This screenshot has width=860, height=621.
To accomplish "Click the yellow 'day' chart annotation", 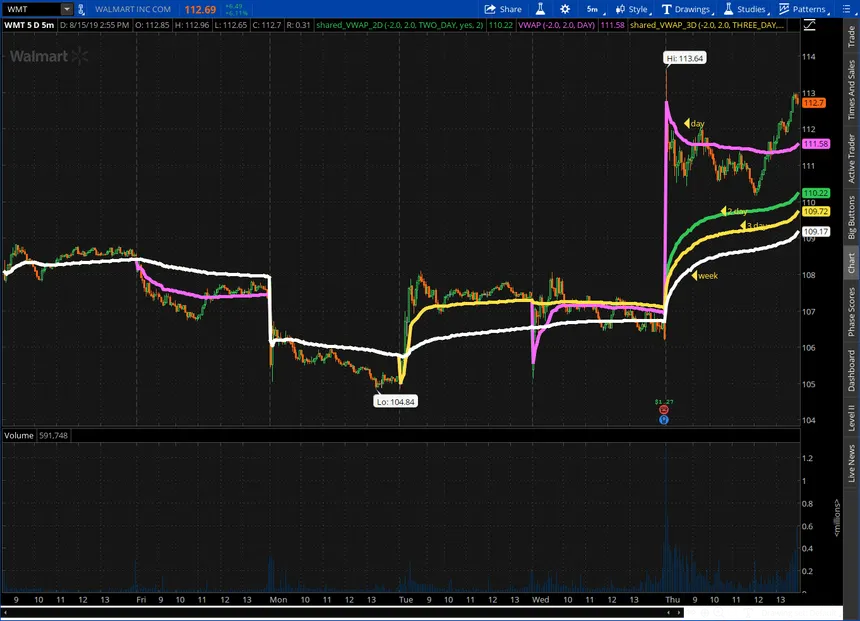I will pyautogui.click(x=694, y=123).
